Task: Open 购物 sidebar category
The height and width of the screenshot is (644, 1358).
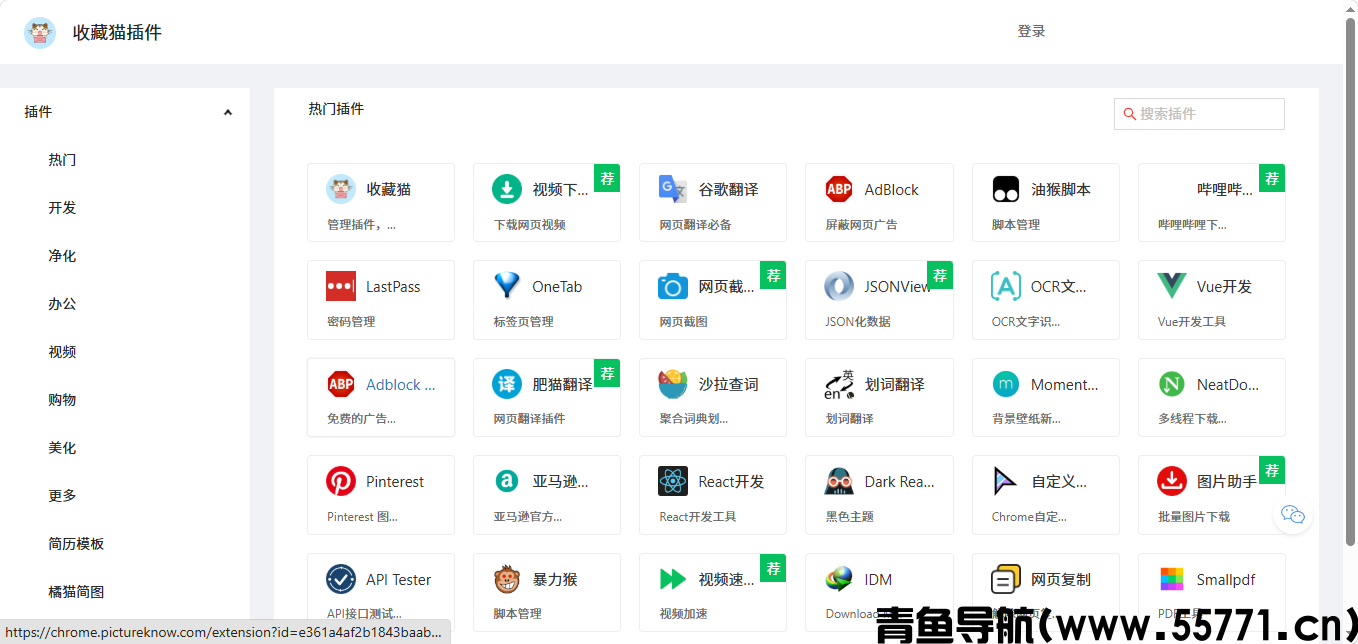Action: click(62, 400)
